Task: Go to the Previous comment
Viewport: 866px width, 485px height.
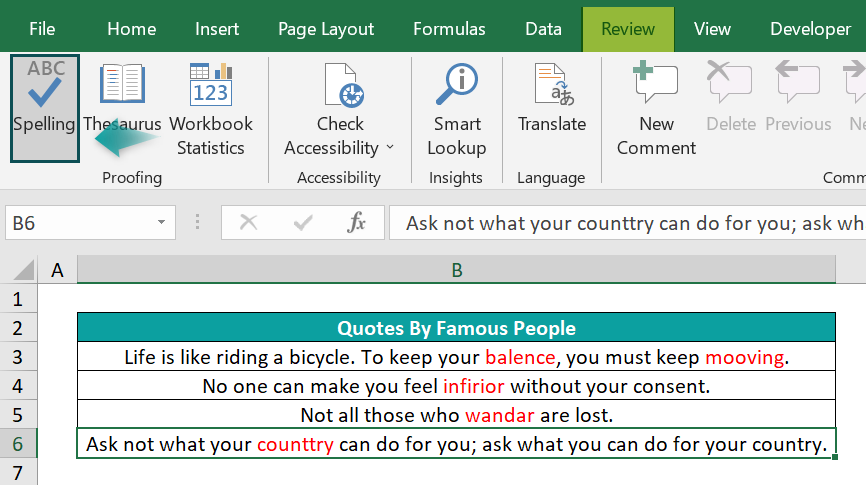Action: [x=798, y=98]
